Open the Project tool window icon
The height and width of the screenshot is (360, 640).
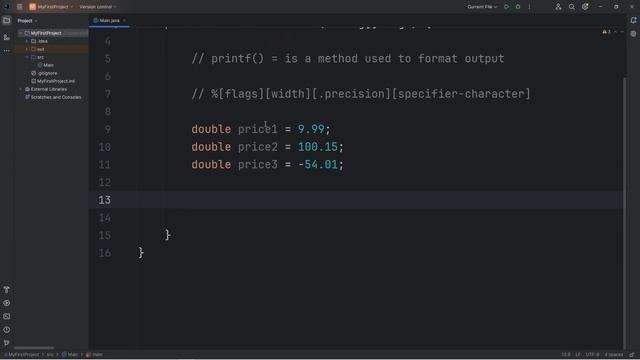click(7, 20)
